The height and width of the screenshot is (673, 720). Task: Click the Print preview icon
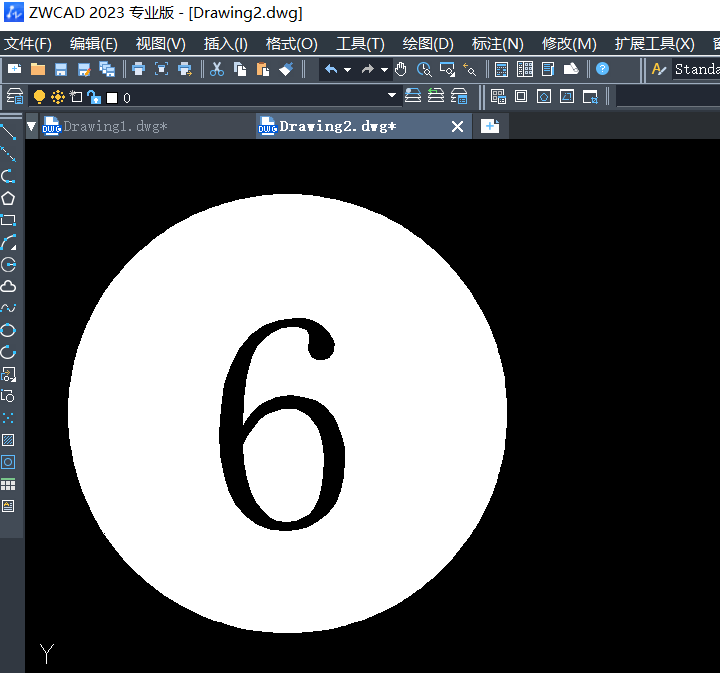click(x=161, y=69)
